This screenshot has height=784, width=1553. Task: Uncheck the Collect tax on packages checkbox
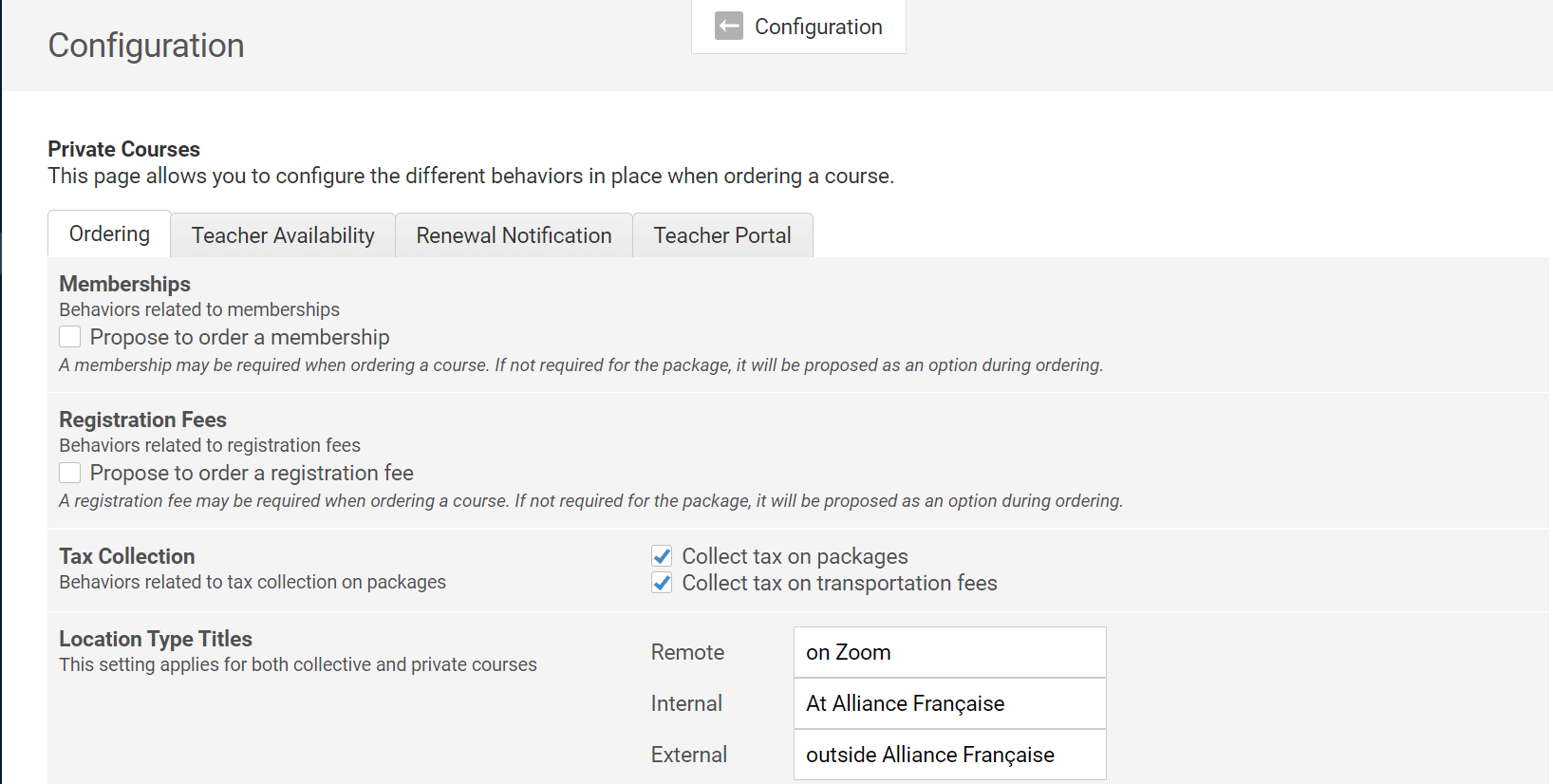(663, 556)
